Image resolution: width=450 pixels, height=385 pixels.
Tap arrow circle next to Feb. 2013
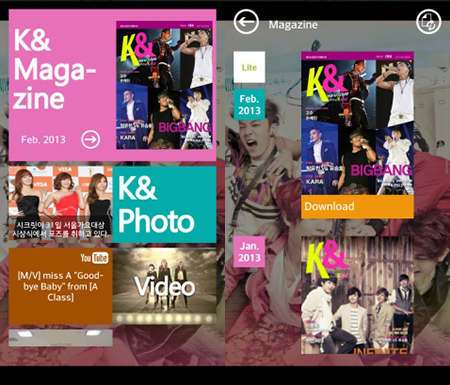click(91, 139)
